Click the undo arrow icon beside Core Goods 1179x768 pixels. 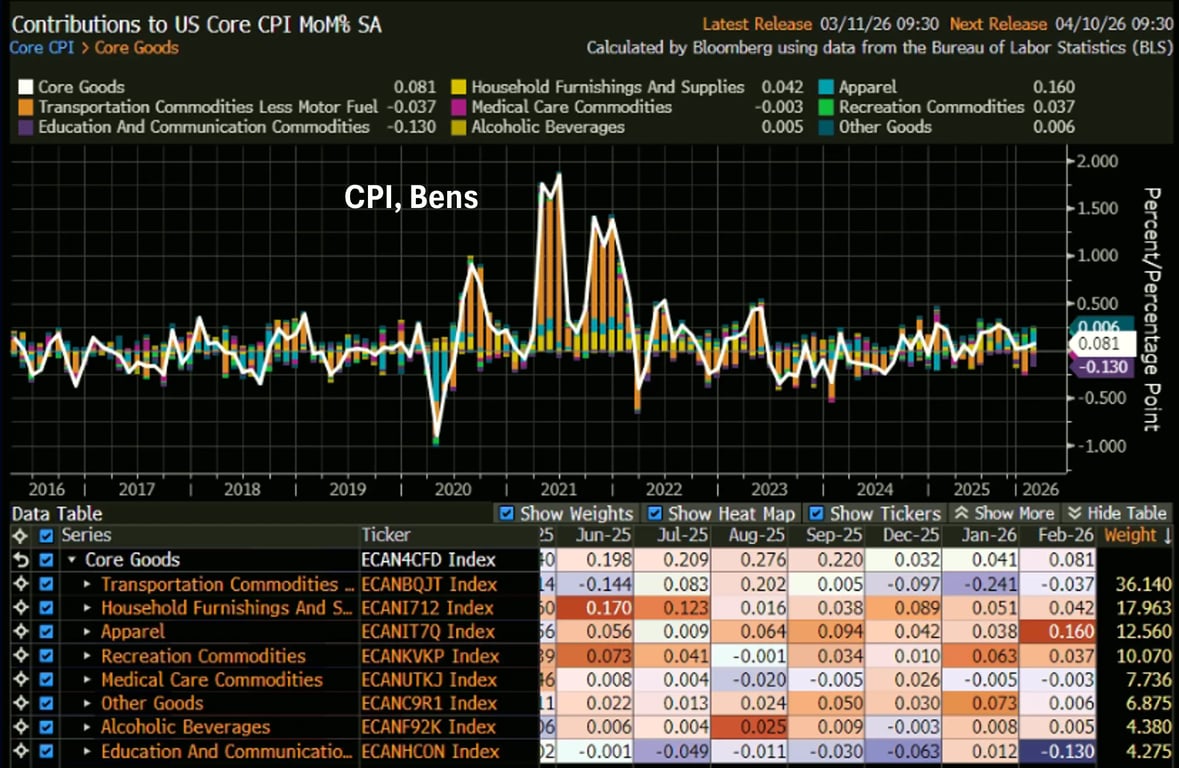[x=18, y=560]
